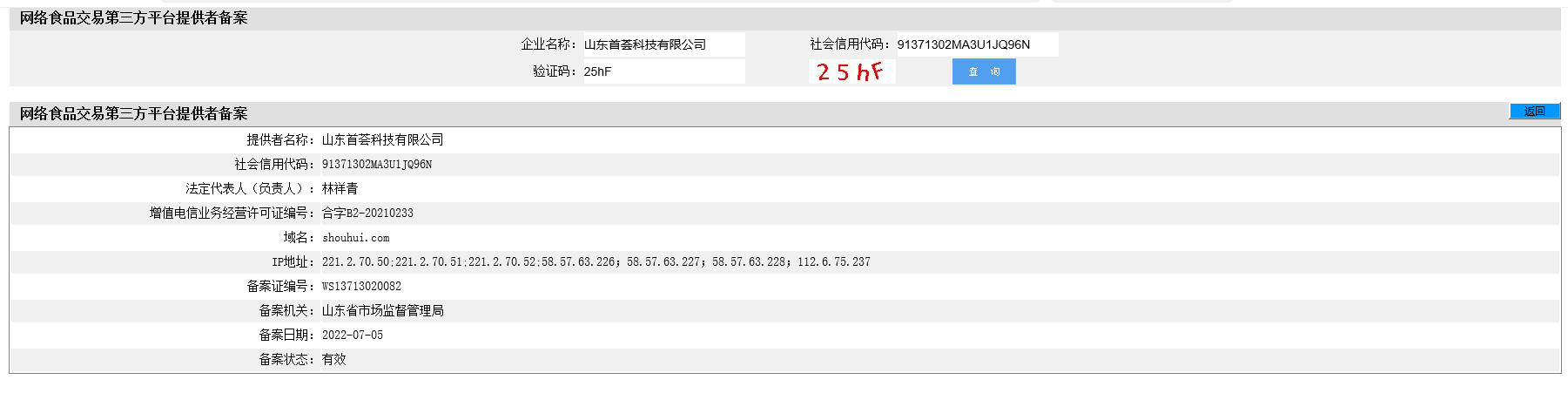The height and width of the screenshot is (400, 1568).
Task: Click the legal representative name 林祥青
Action: coord(340,188)
